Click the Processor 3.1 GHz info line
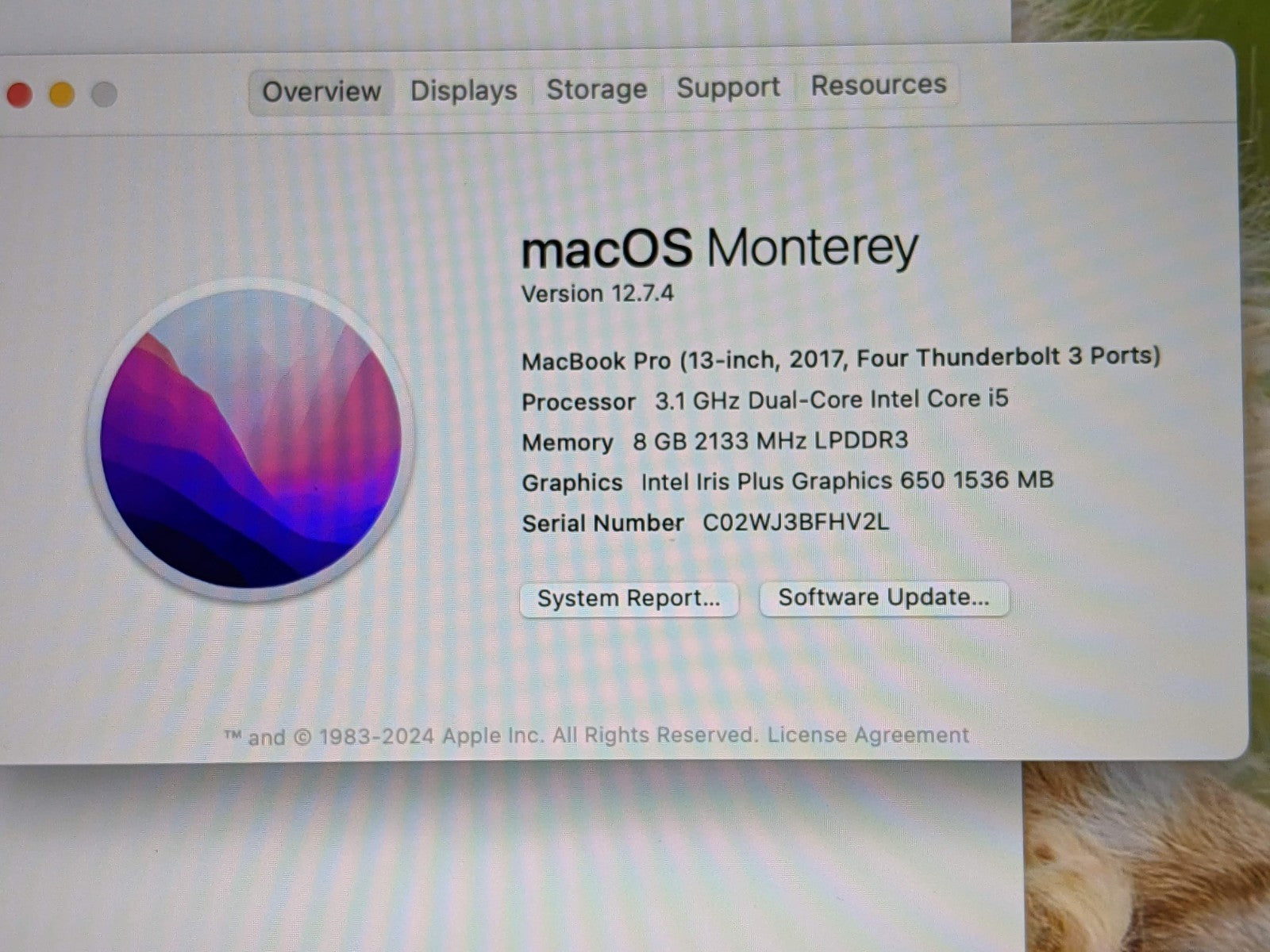This screenshot has width=1270, height=952. pos(764,400)
